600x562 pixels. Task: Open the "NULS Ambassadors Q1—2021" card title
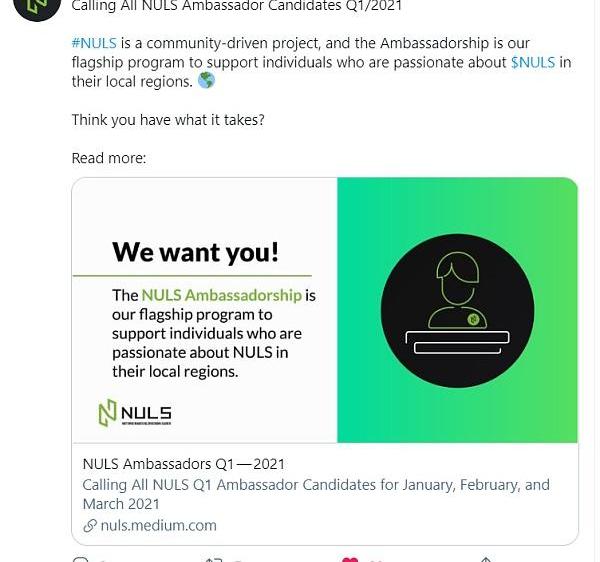click(x=184, y=464)
